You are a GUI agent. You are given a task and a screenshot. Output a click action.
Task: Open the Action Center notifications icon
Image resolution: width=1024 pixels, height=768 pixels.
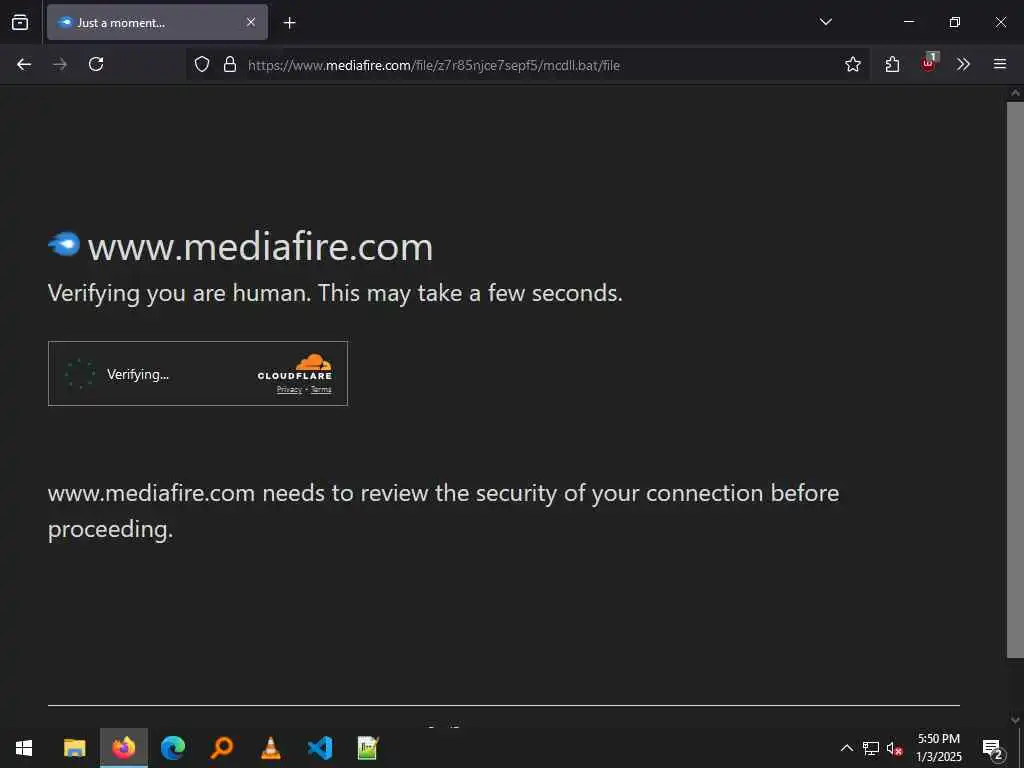(992, 748)
